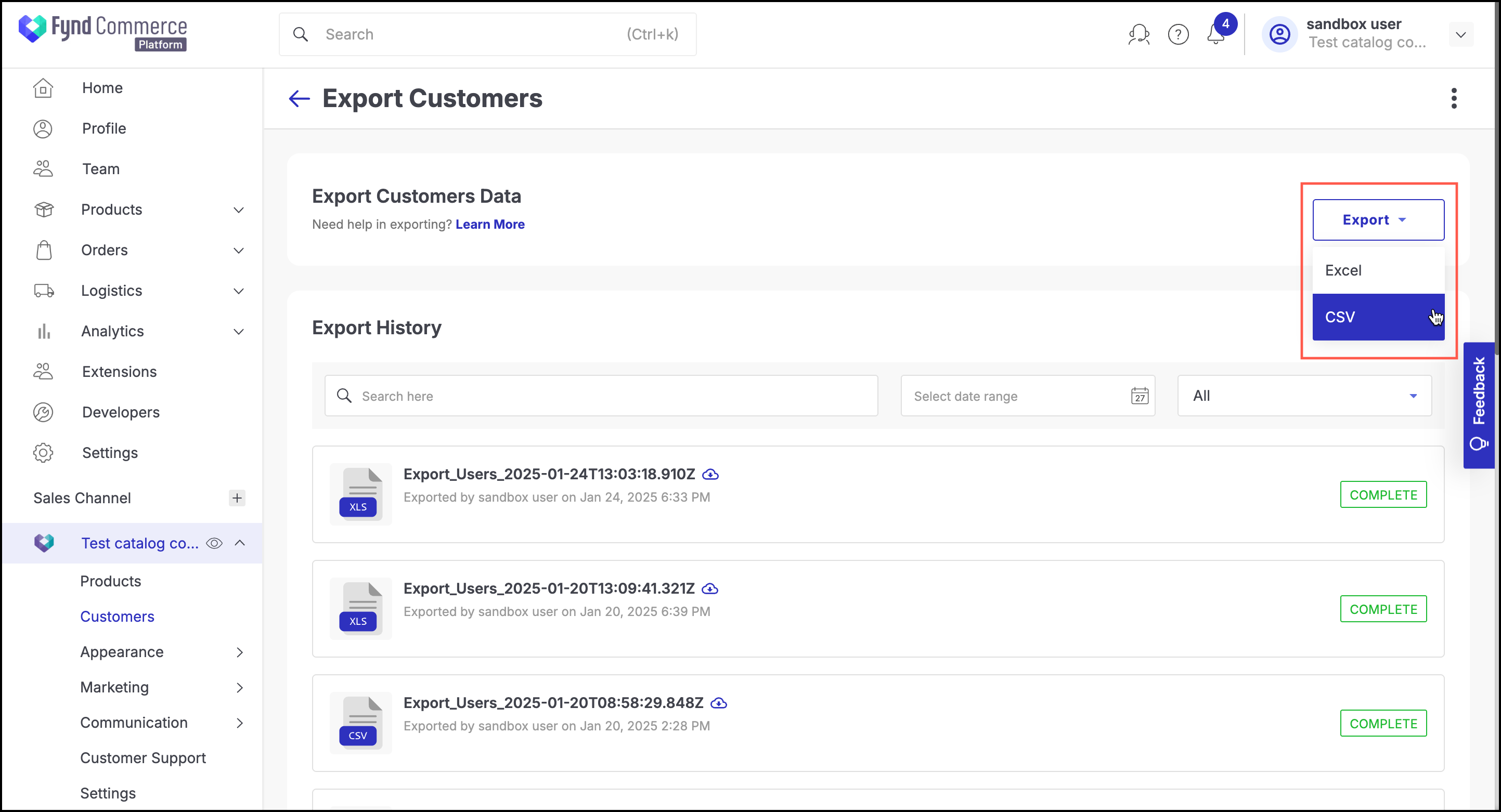The image size is (1501, 812).
Task: Click CSV file icon of Jan 20 2:28 PM export
Action: [360, 723]
